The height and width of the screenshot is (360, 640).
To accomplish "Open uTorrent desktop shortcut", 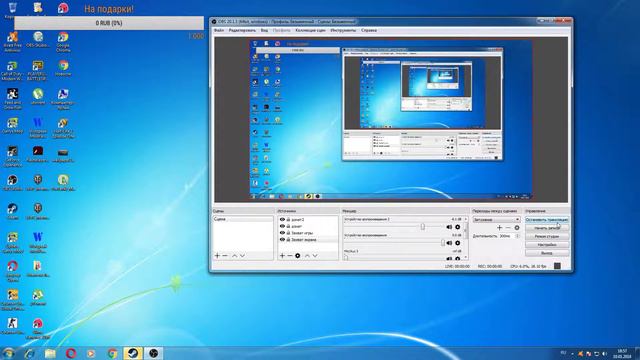I will tap(38, 97).
